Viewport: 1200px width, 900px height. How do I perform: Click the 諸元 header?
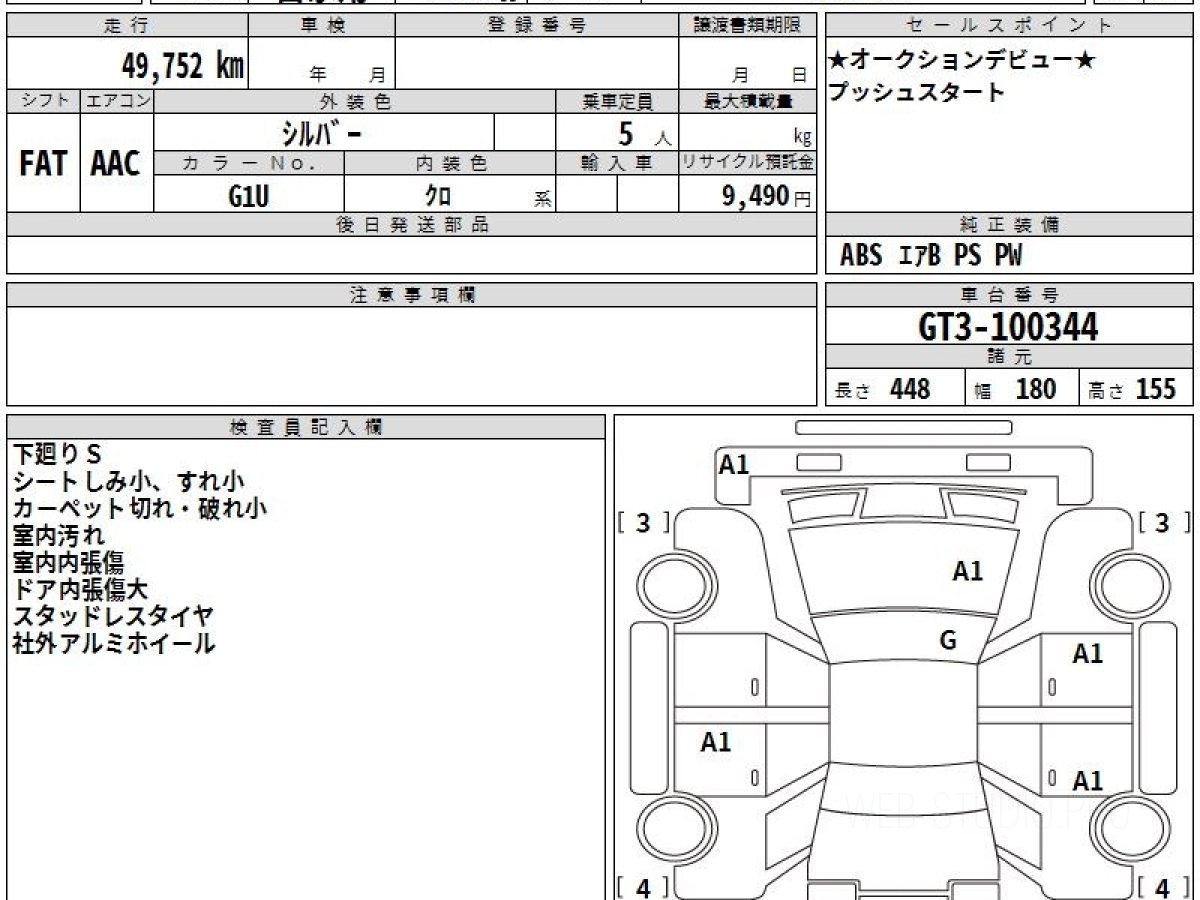coord(1010,357)
